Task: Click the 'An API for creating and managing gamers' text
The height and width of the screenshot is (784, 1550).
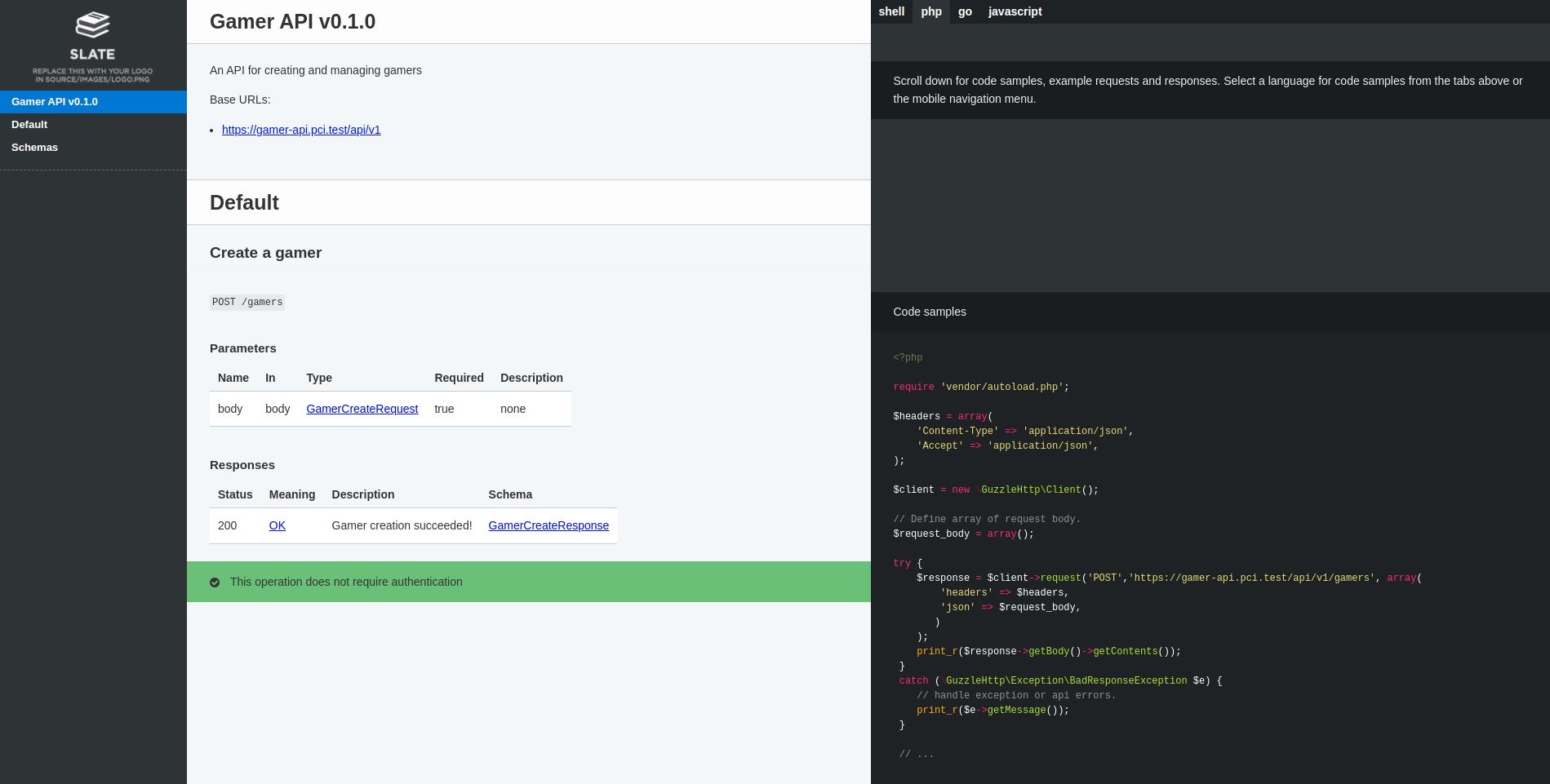Action: (316, 70)
